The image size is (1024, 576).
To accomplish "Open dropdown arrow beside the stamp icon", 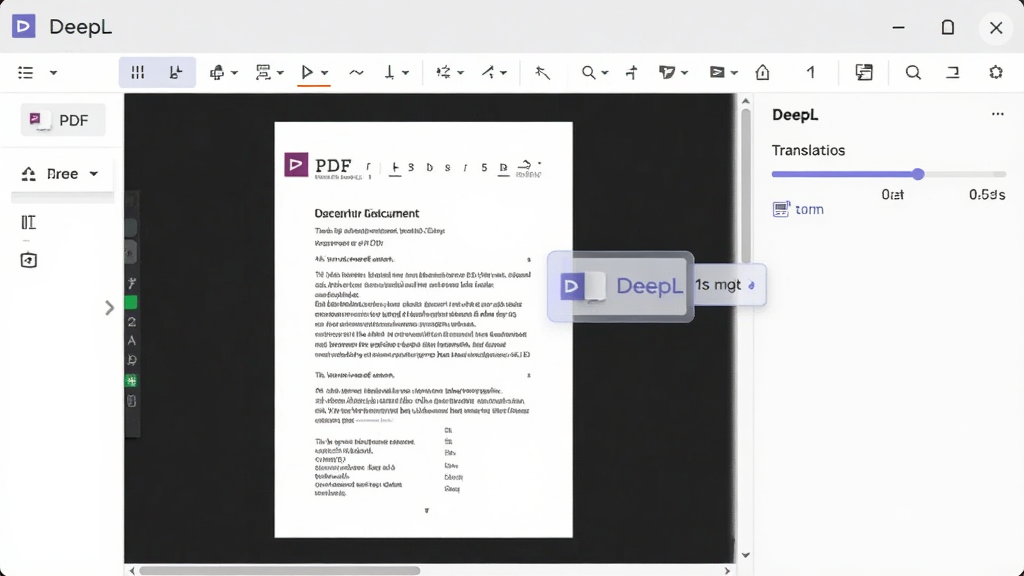I will pos(234,73).
